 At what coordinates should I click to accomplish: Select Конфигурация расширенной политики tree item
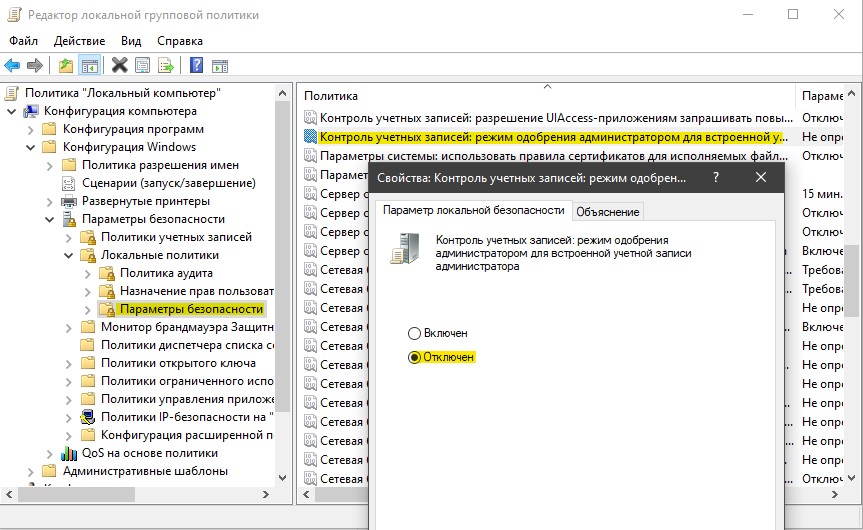(187, 435)
